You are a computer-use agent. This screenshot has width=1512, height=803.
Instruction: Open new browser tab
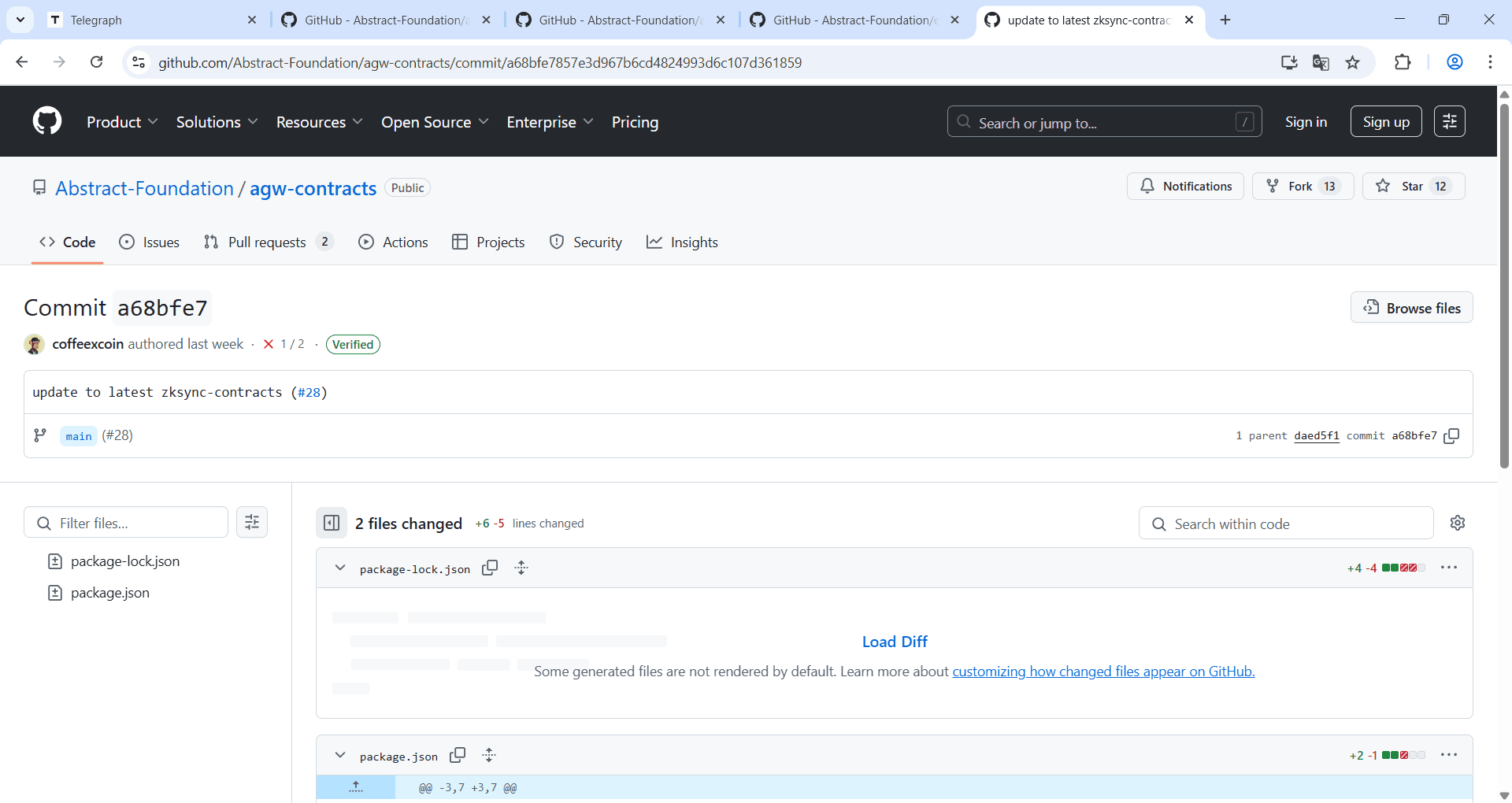click(x=1225, y=20)
